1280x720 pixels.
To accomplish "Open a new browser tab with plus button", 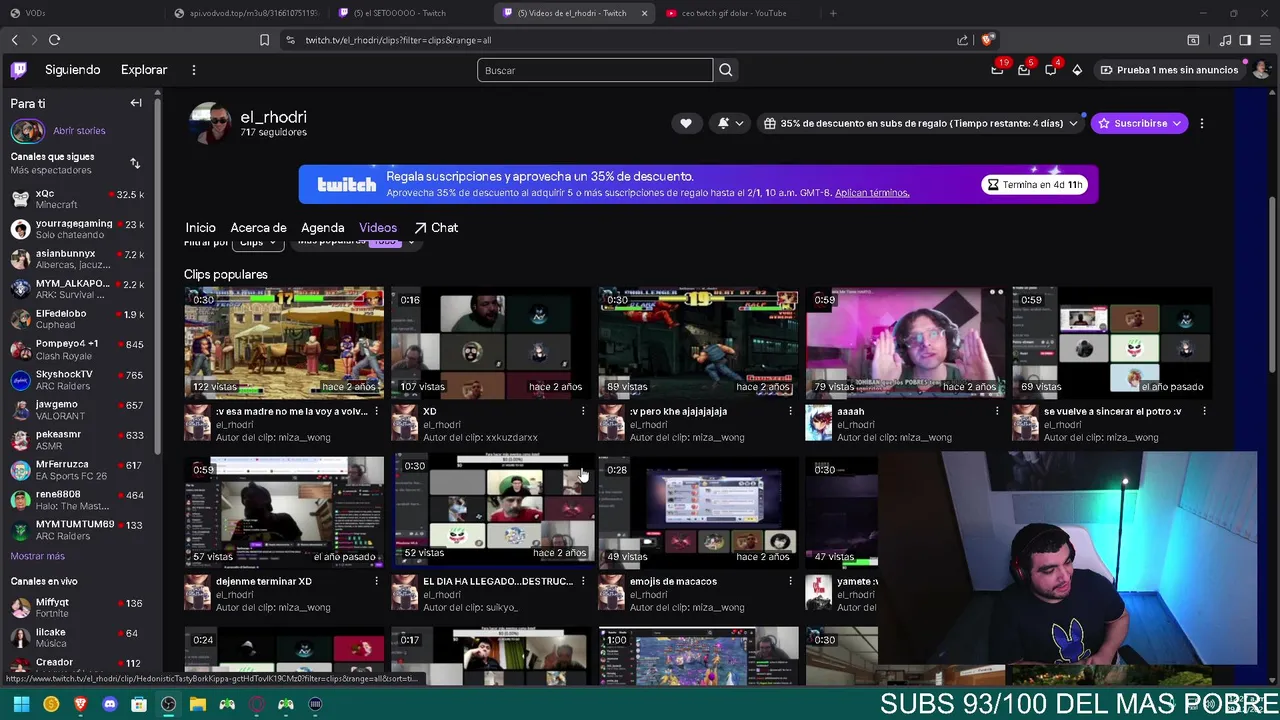I will [833, 13].
